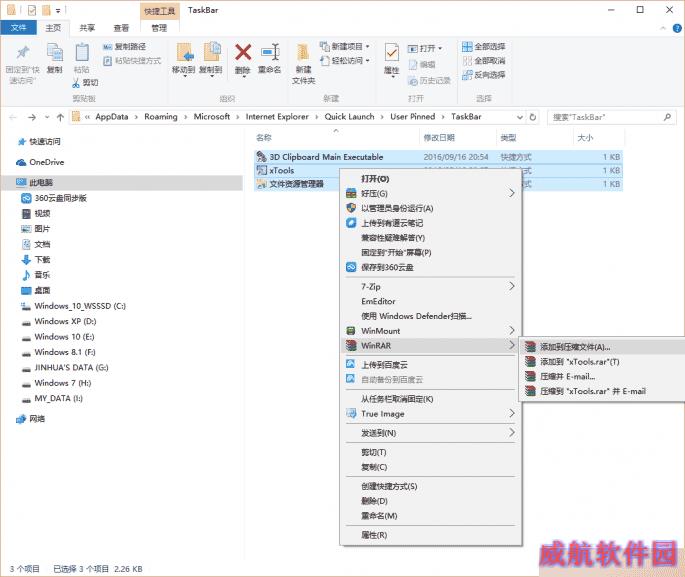
Task: Click the 360 cloud drive sidebar icon
Action: pyautogui.click(x=26, y=198)
